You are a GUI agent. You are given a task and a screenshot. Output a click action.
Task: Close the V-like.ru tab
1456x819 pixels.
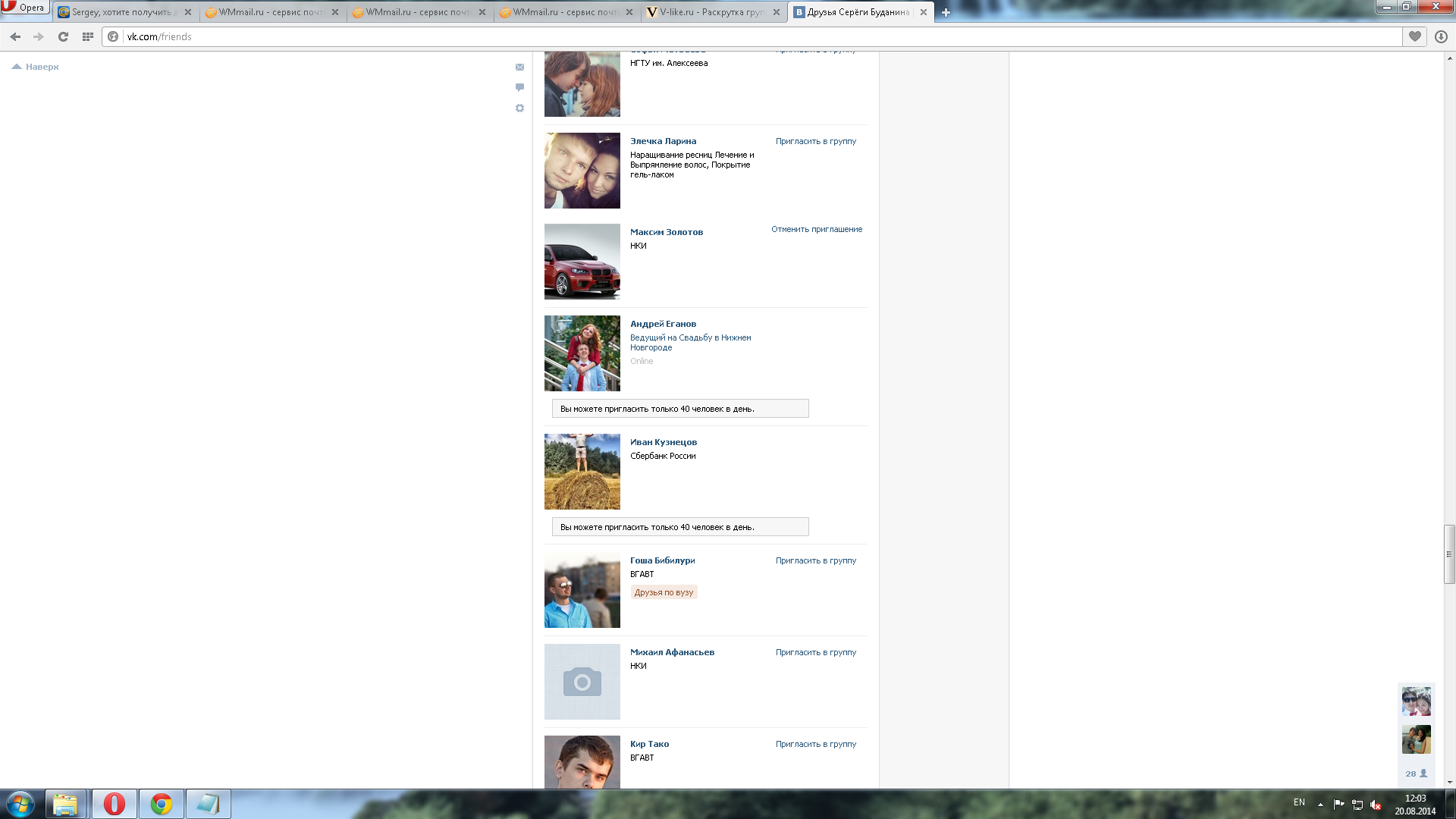tap(776, 12)
